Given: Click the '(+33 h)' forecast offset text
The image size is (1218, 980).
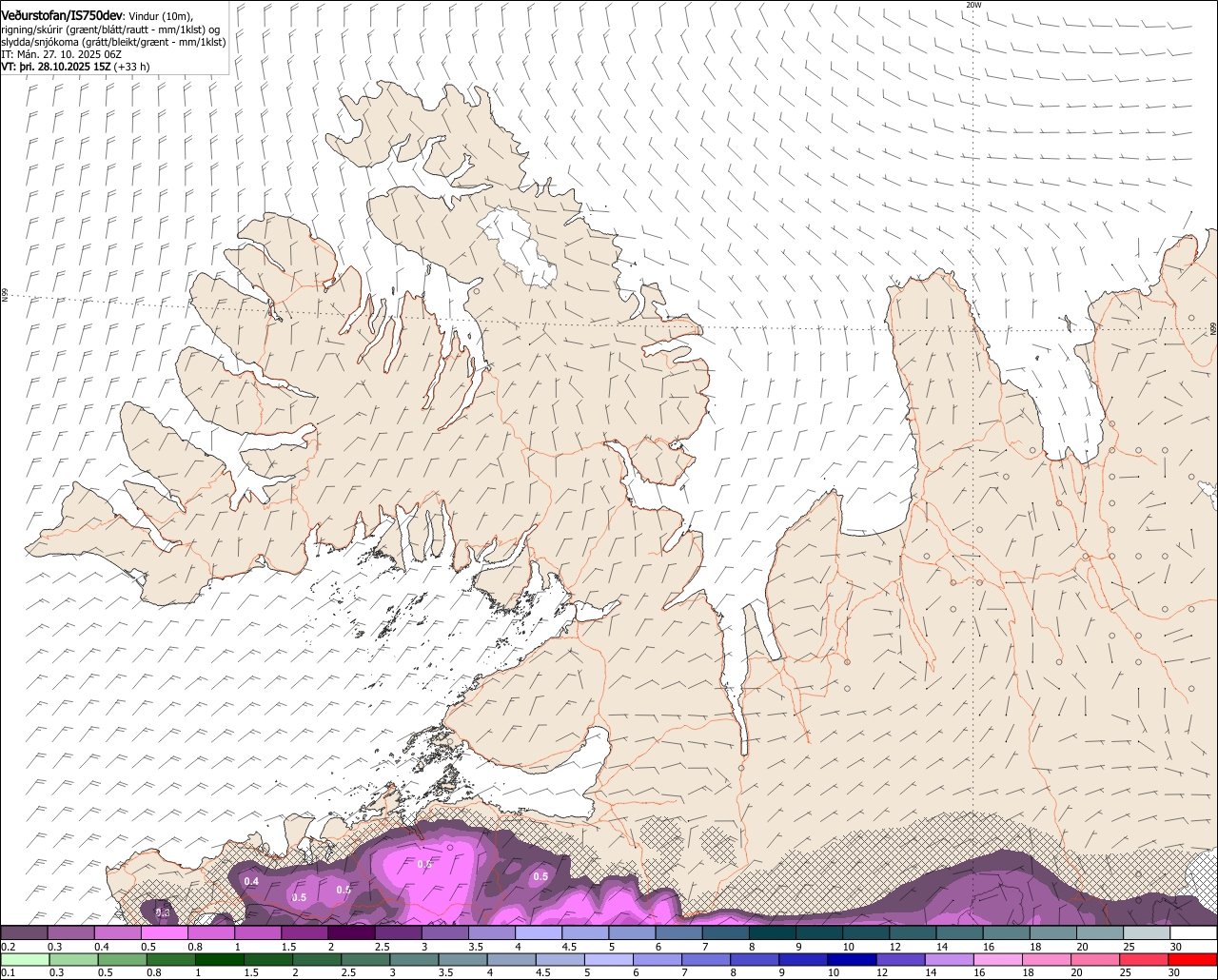Looking at the screenshot, I should click(x=131, y=67).
